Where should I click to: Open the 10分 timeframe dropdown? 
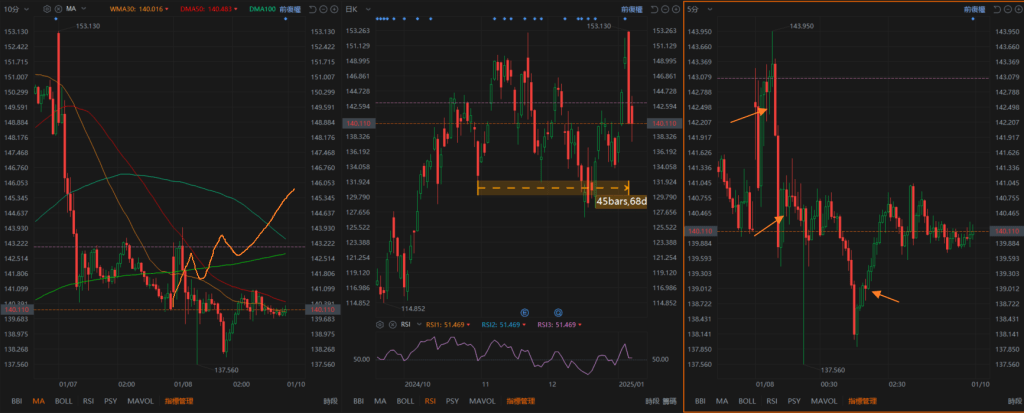point(17,9)
